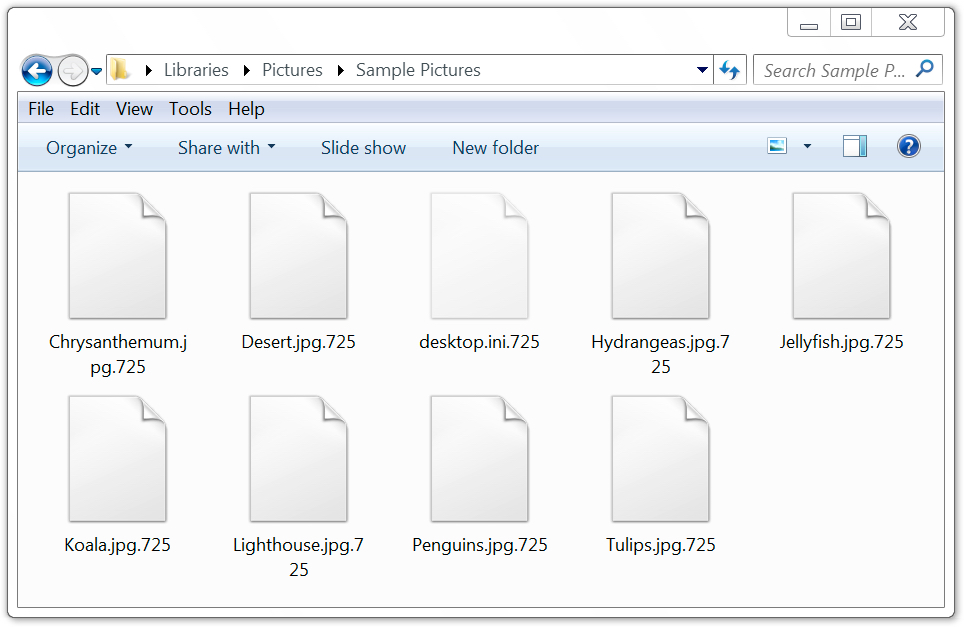This screenshot has width=964, height=627.
Task: Toggle the preview pane
Action: [x=855, y=146]
